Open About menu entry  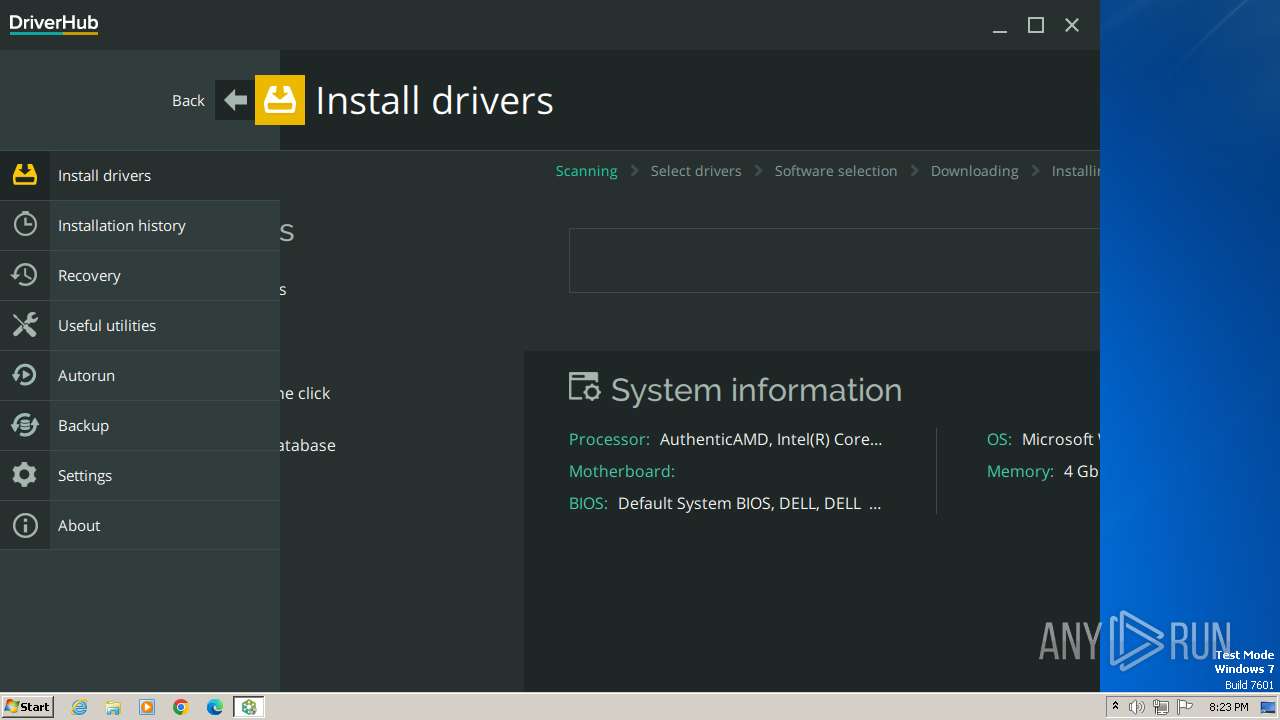click(140, 525)
